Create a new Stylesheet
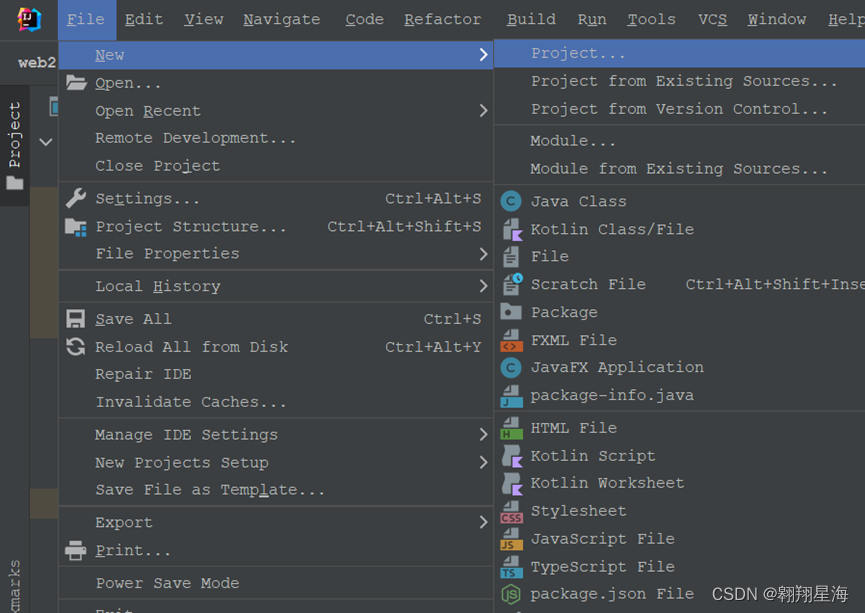 point(578,511)
